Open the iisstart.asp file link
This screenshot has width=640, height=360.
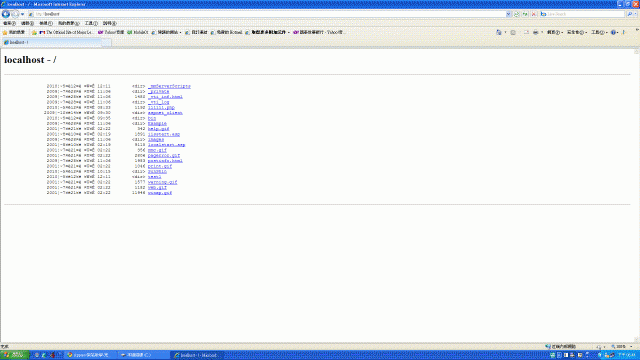[x=164, y=134]
